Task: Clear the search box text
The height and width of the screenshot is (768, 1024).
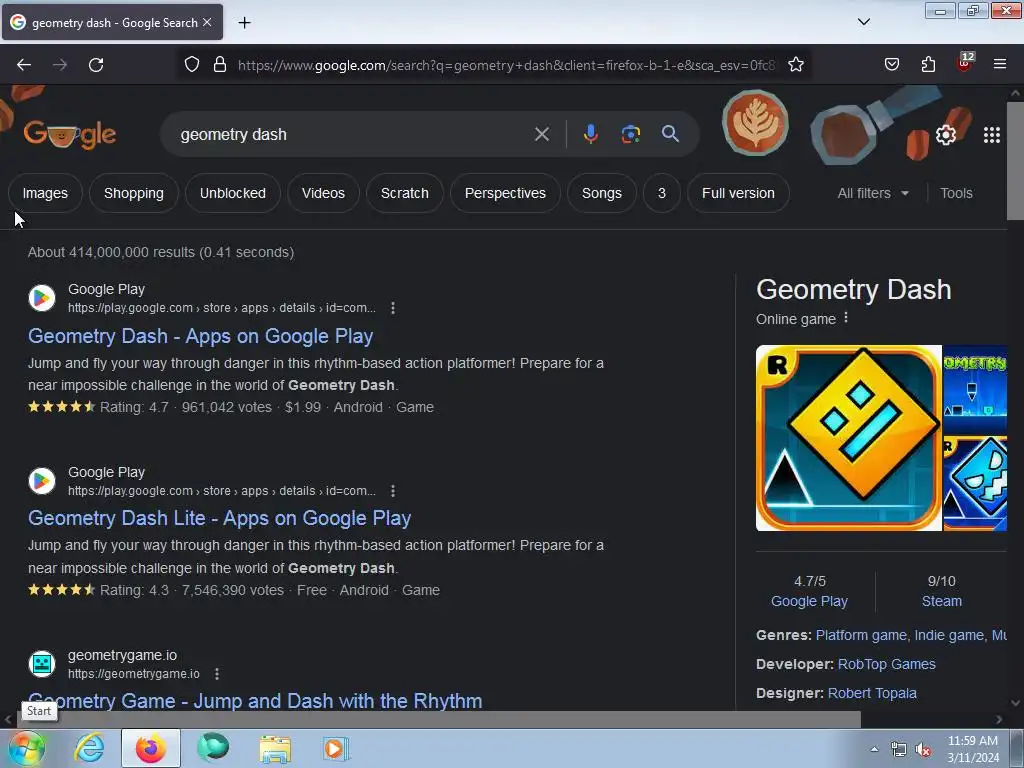Action: point(541,135)
